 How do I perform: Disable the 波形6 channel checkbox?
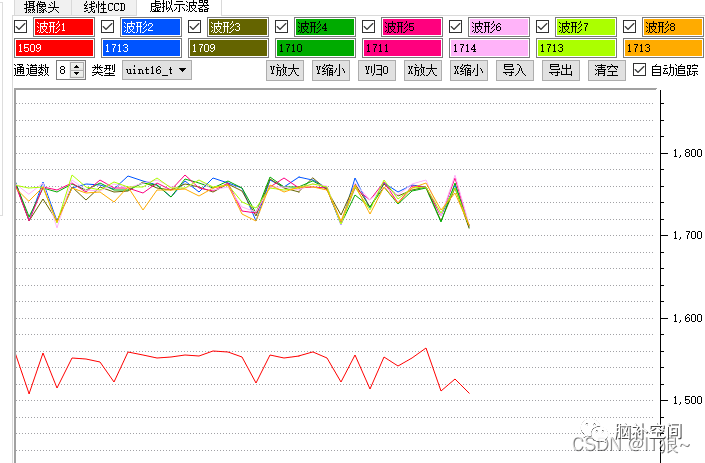click(455, 27)
